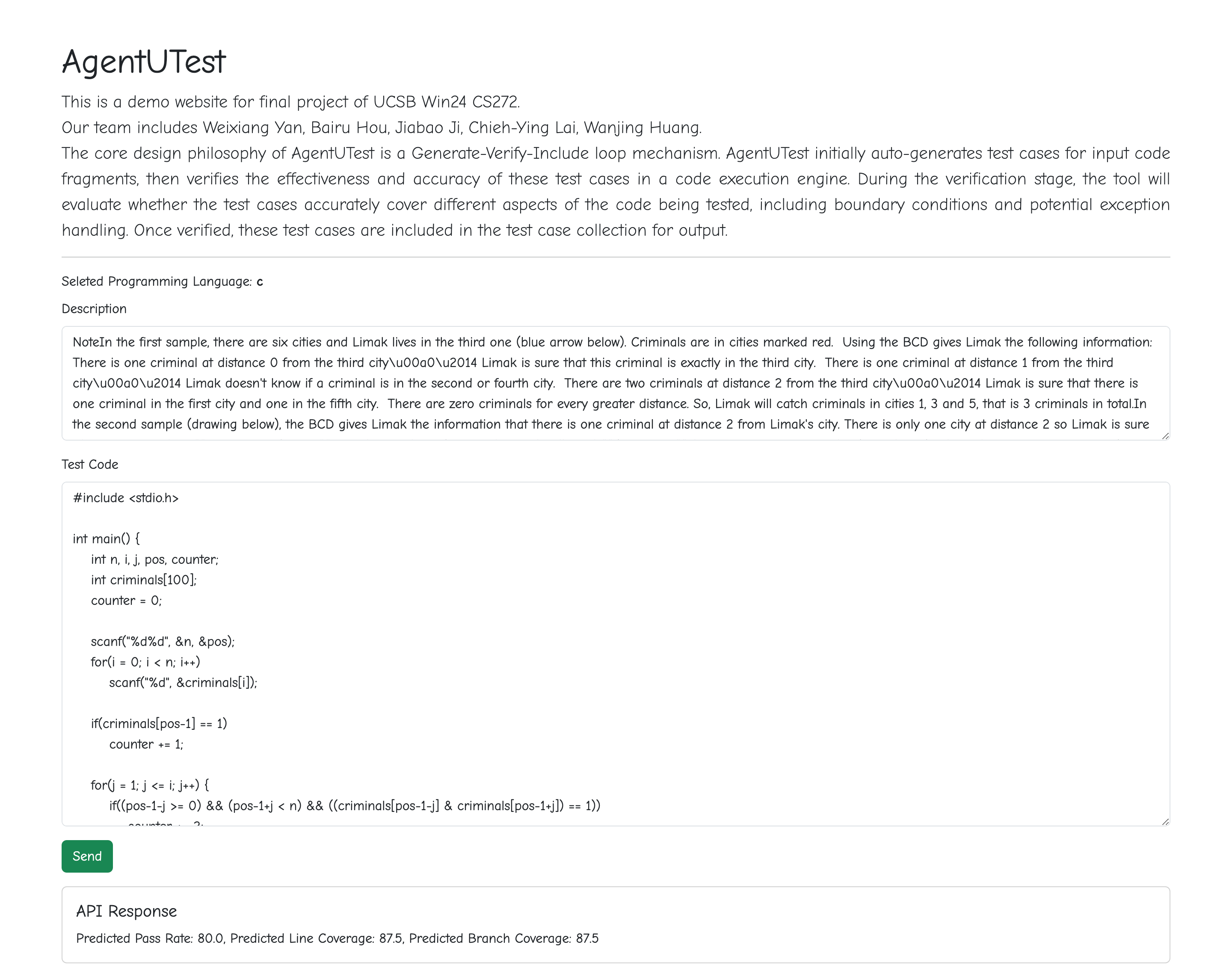Click the counter = 0; code line
The height and width of the screenshot is (977, 1232).
pyautogui.click(x=126, y=600)
